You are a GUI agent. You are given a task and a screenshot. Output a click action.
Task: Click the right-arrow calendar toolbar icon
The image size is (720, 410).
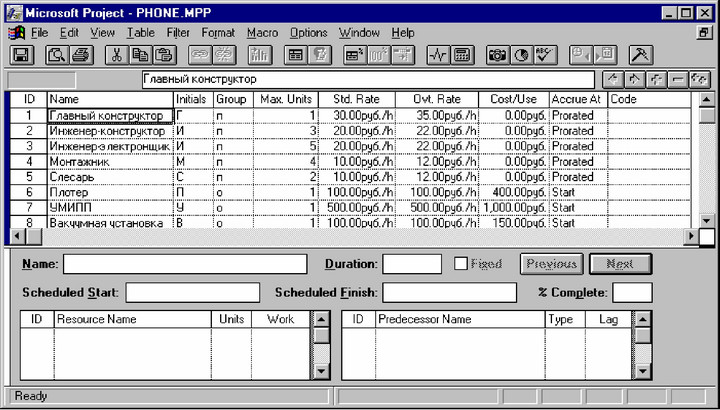click(605, 55)
